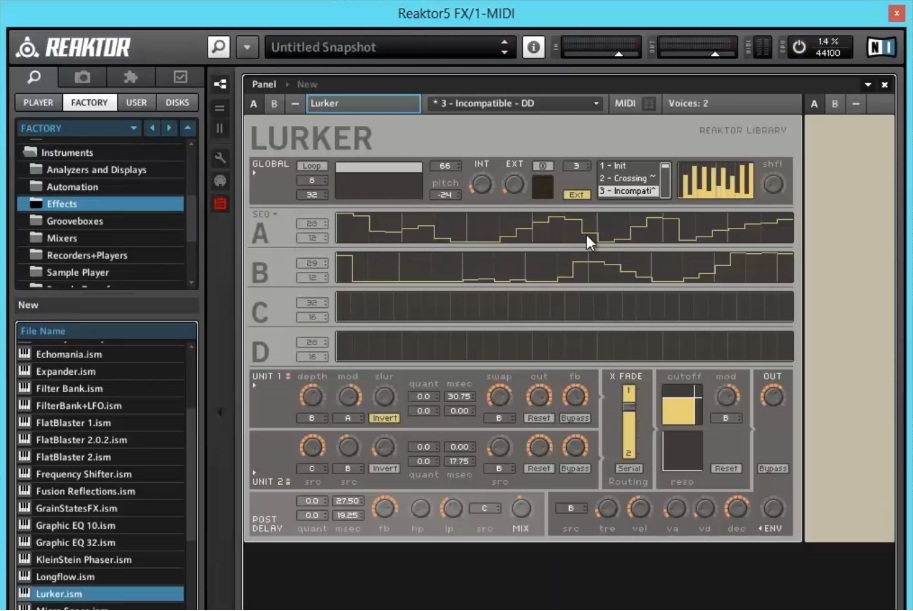Click the Native Instruments NI logo
This screenshot has height=611, width=913.
pos(880,47)
